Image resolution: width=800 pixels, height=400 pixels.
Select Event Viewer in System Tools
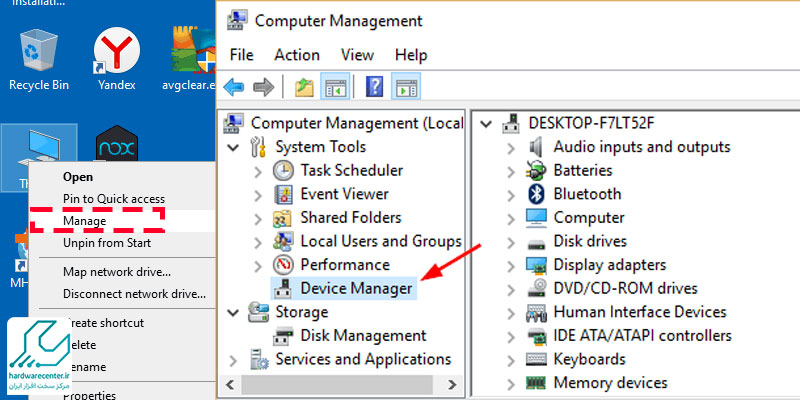tap(344, 194)
